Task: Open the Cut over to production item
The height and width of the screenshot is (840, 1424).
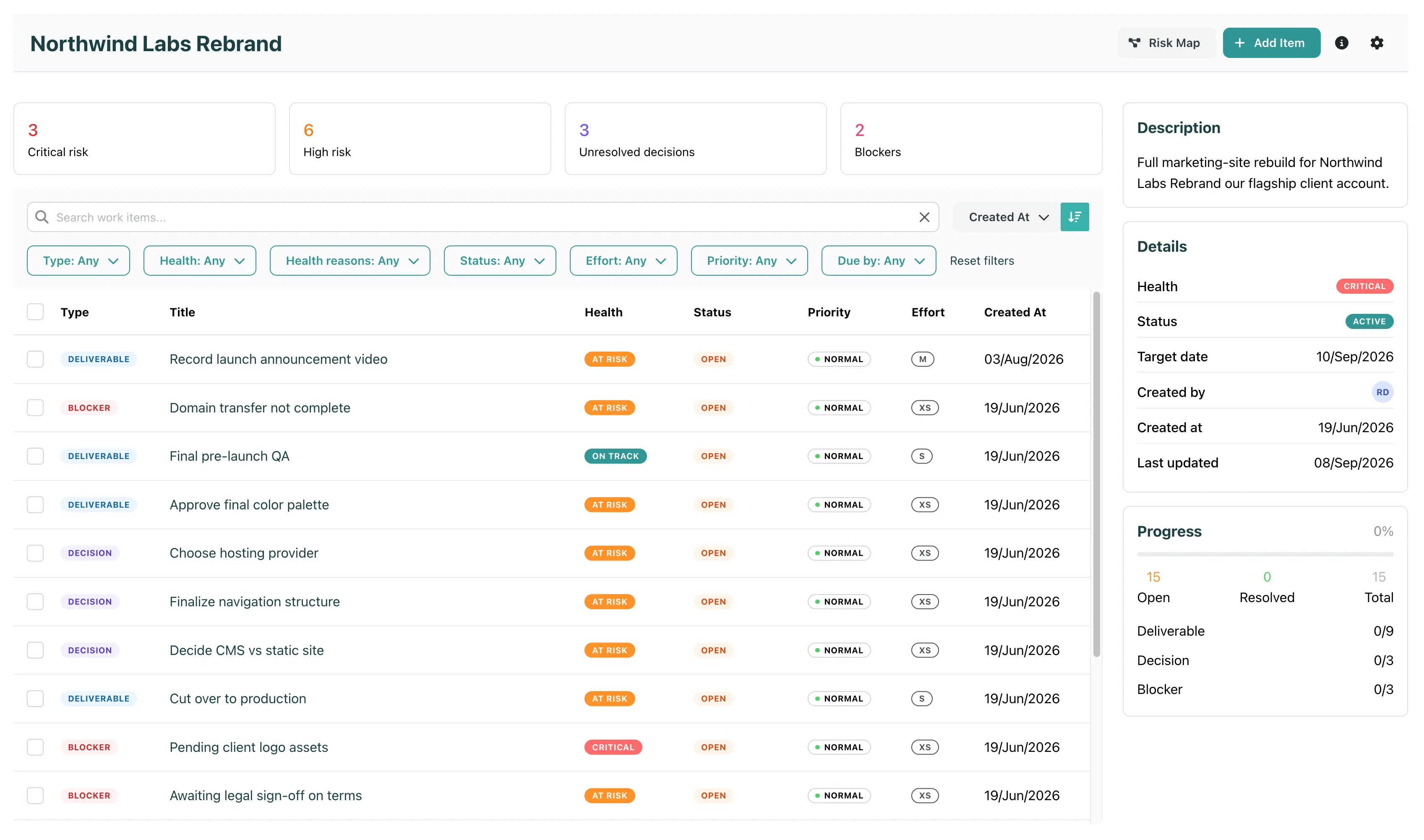Action: coord(238,699)
